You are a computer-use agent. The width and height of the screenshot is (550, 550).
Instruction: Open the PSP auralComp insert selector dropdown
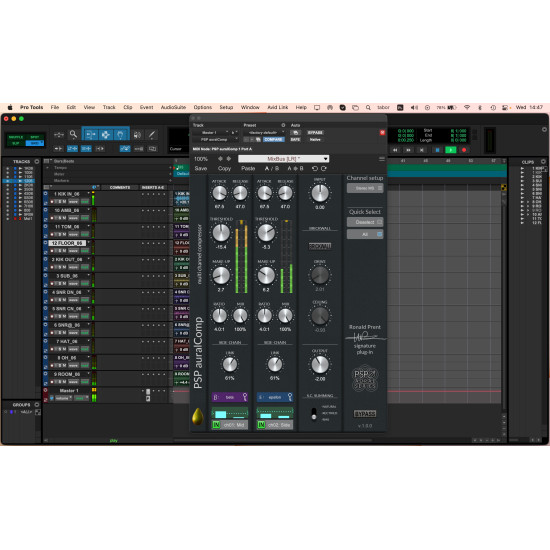coord(215,140)
